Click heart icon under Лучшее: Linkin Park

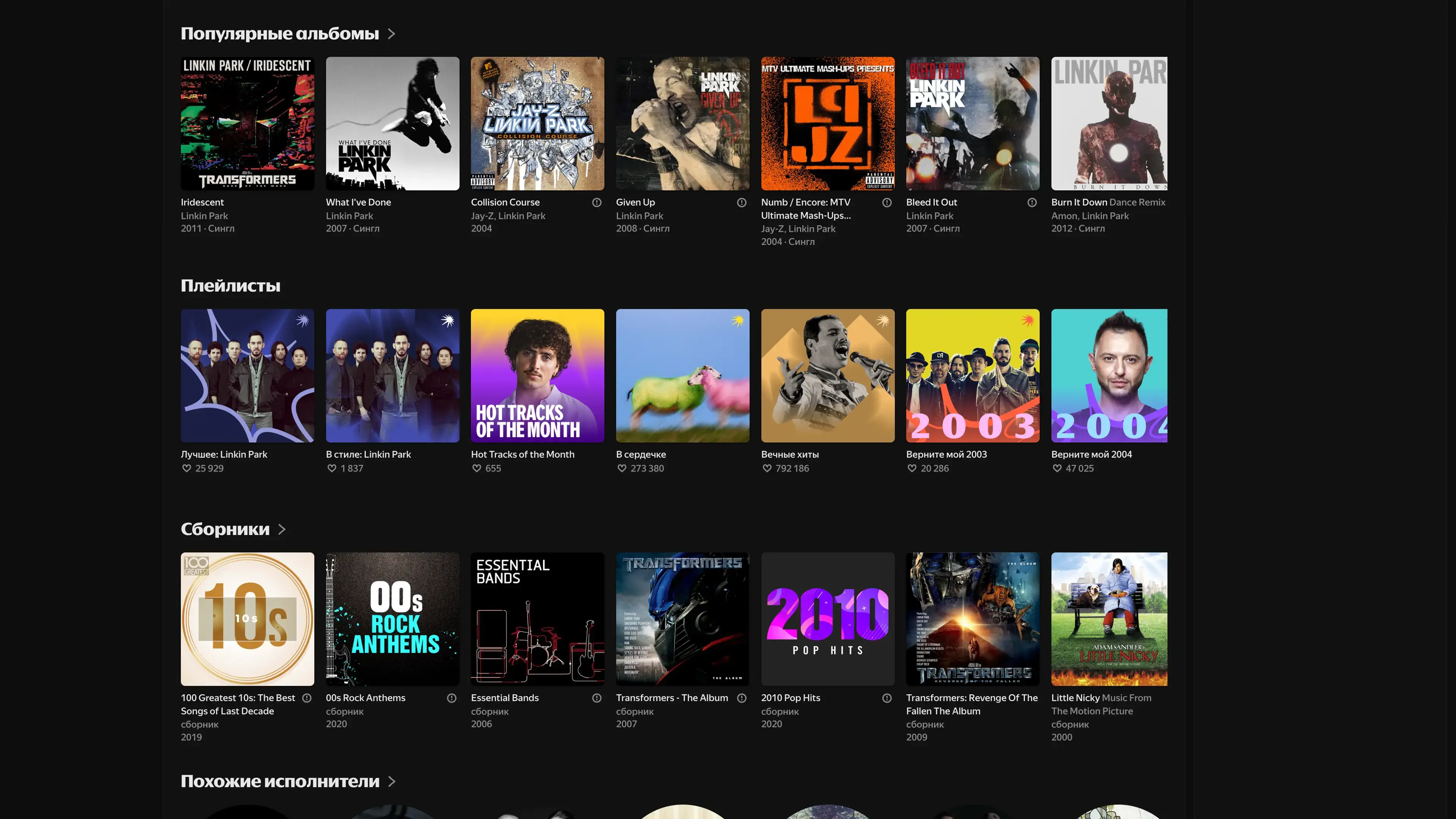tap(187, 468)
